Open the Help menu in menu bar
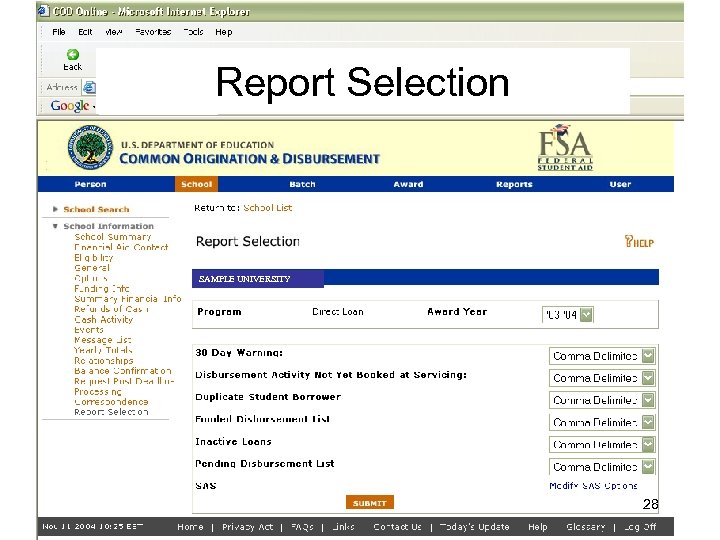 [x=224, y=32]
